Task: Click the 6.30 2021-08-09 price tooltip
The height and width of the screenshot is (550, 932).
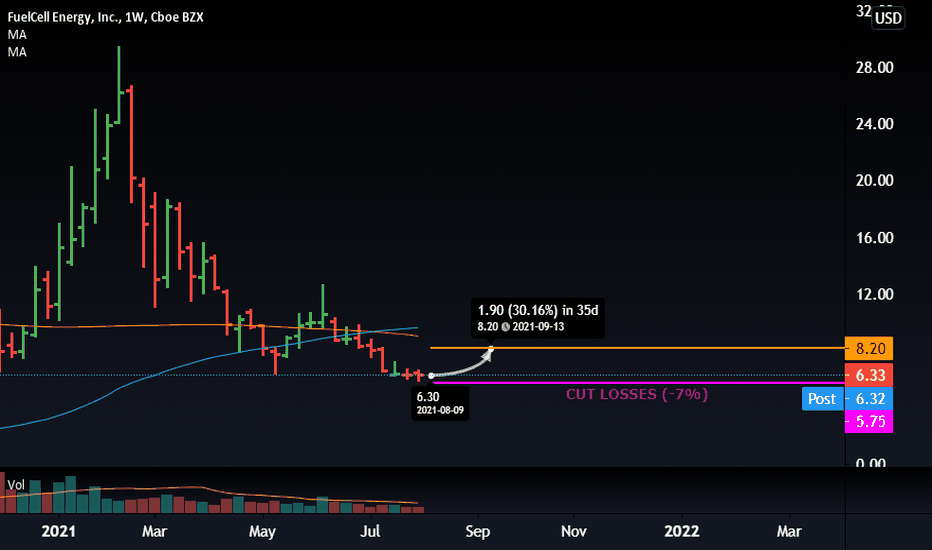Action: click(440, 403)
